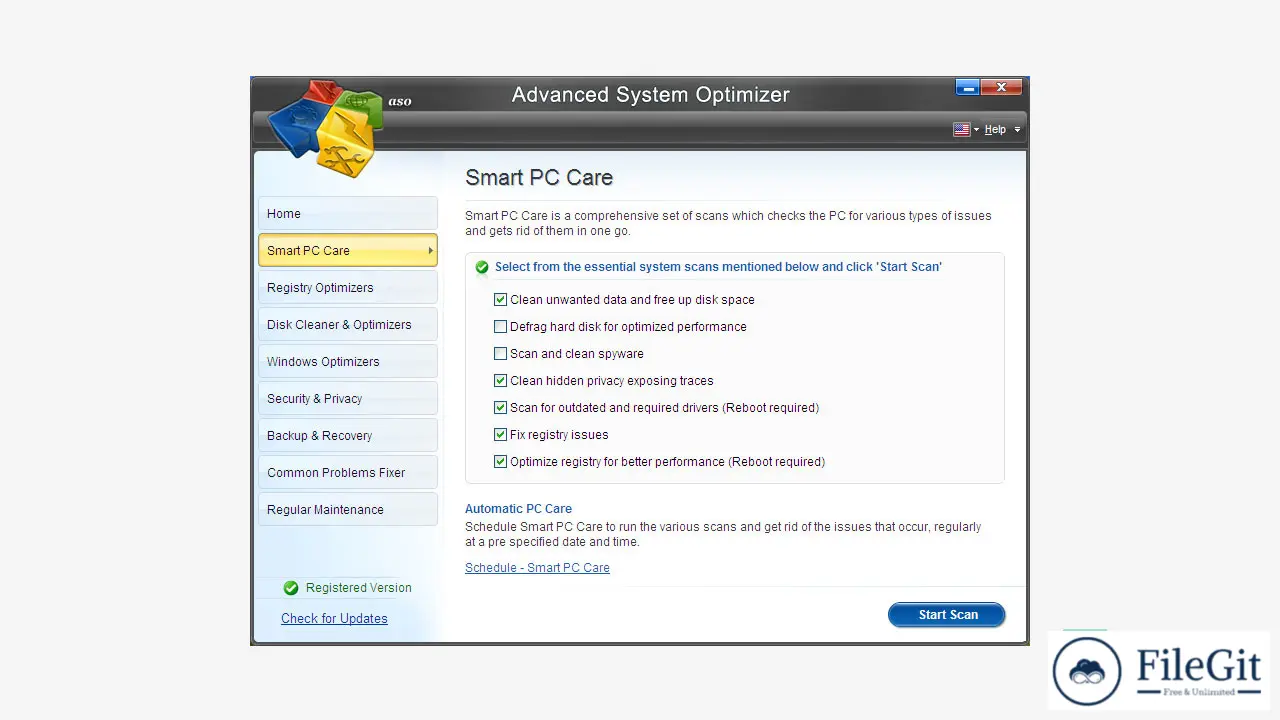1280x720 pixels.
Task: Expand the Smart PC Care submenu arrow
Action: (431, 250)
